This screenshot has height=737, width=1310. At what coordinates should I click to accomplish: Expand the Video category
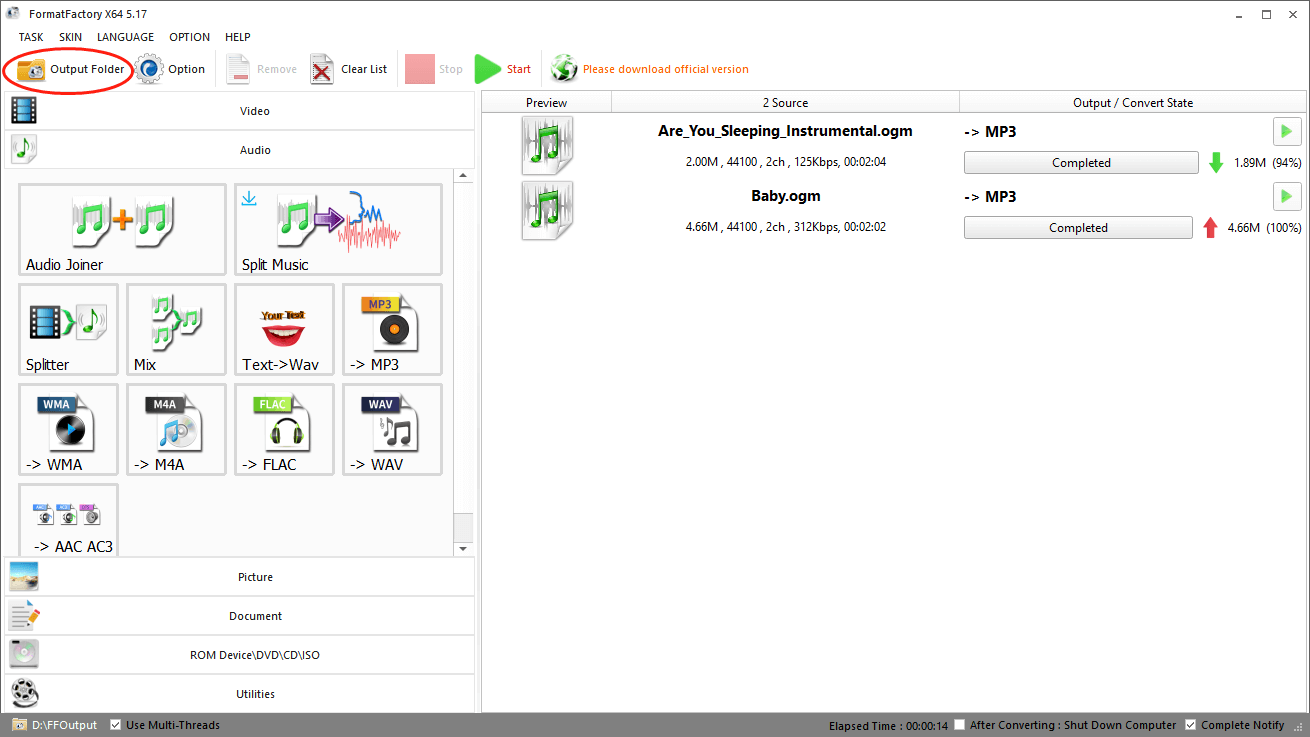[x=240, y=111]
